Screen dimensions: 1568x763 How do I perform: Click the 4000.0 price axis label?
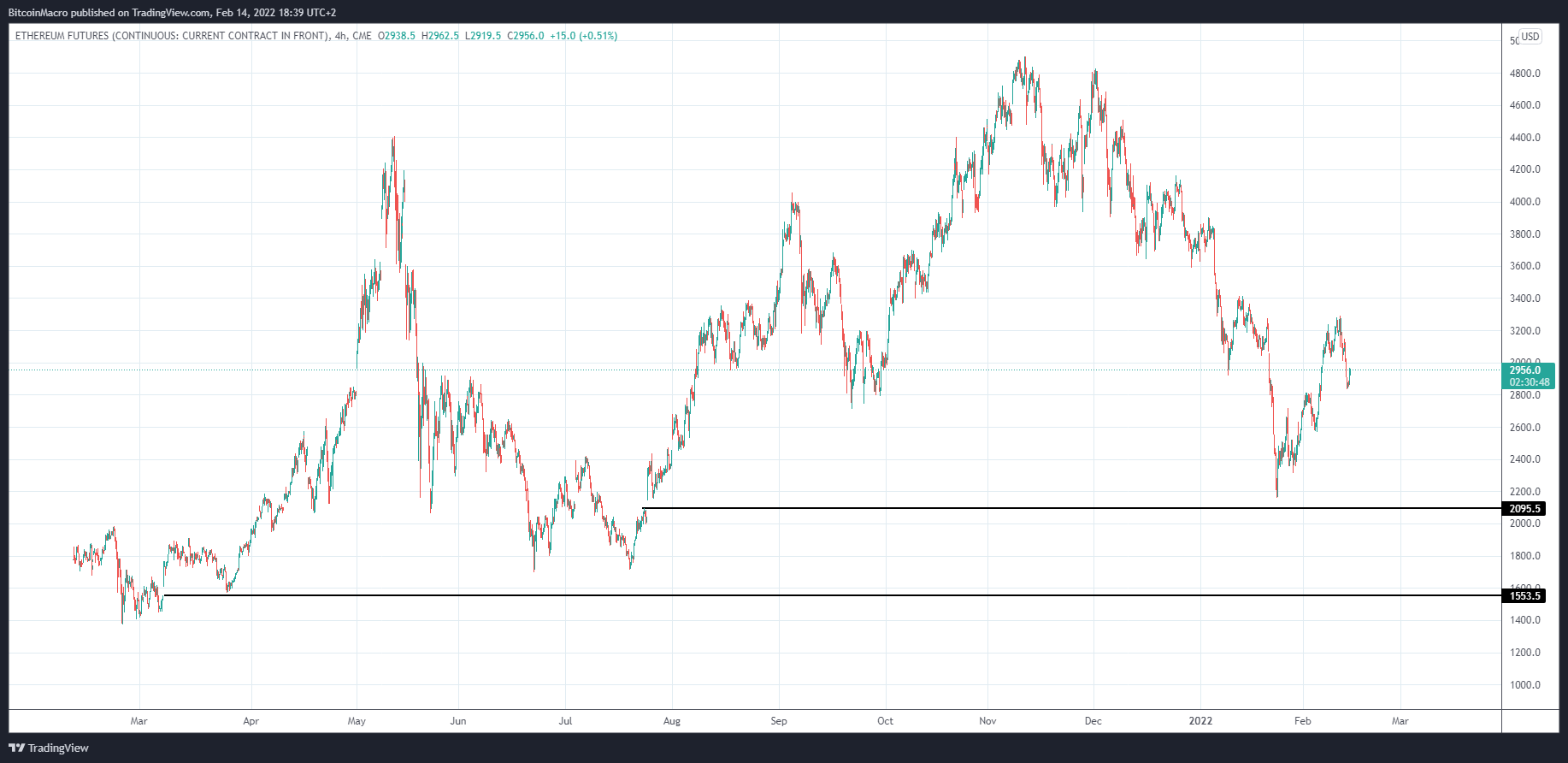1524,202
